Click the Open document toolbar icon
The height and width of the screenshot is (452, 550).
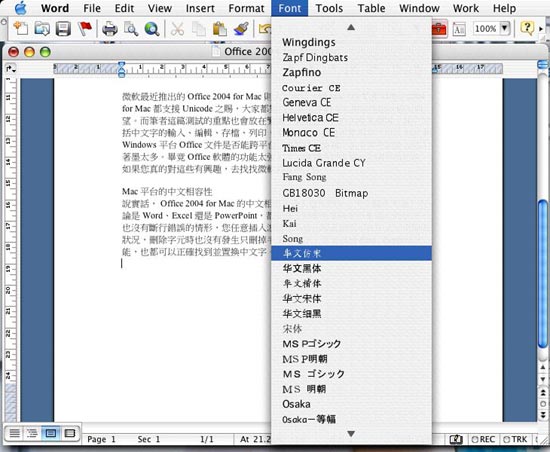[42, 28]
